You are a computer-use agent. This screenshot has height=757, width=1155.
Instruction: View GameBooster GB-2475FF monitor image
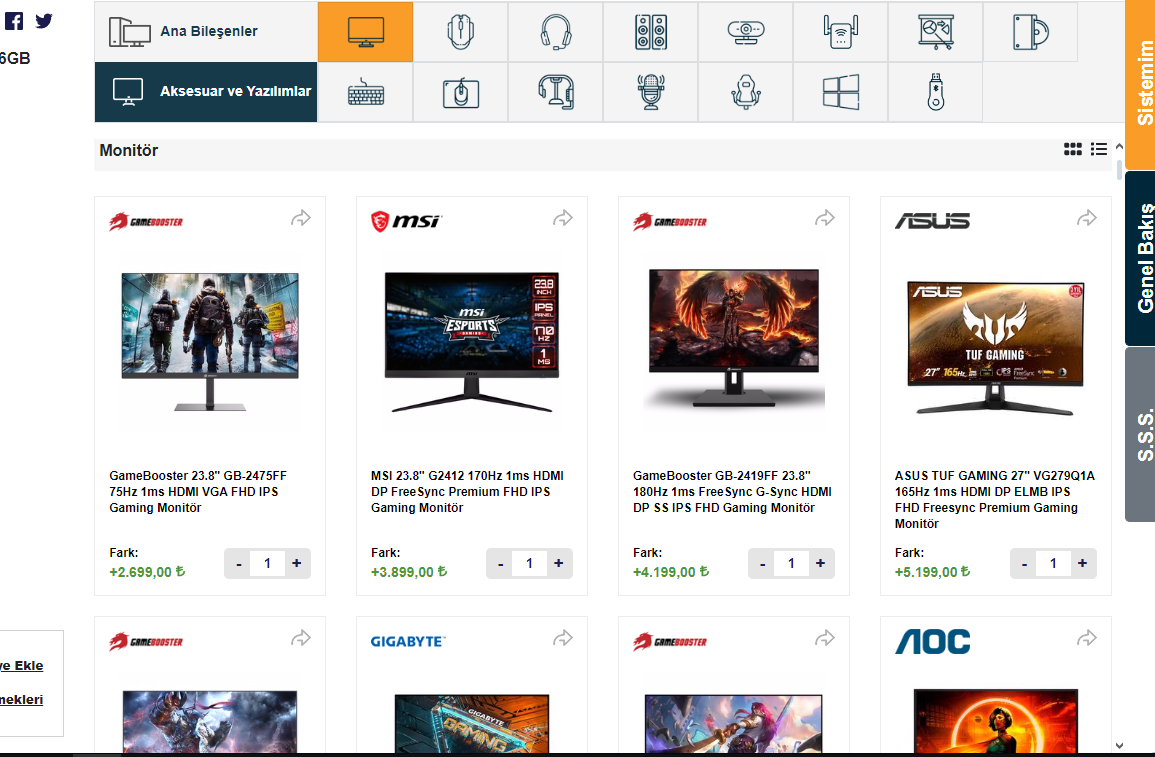(210, 341)
